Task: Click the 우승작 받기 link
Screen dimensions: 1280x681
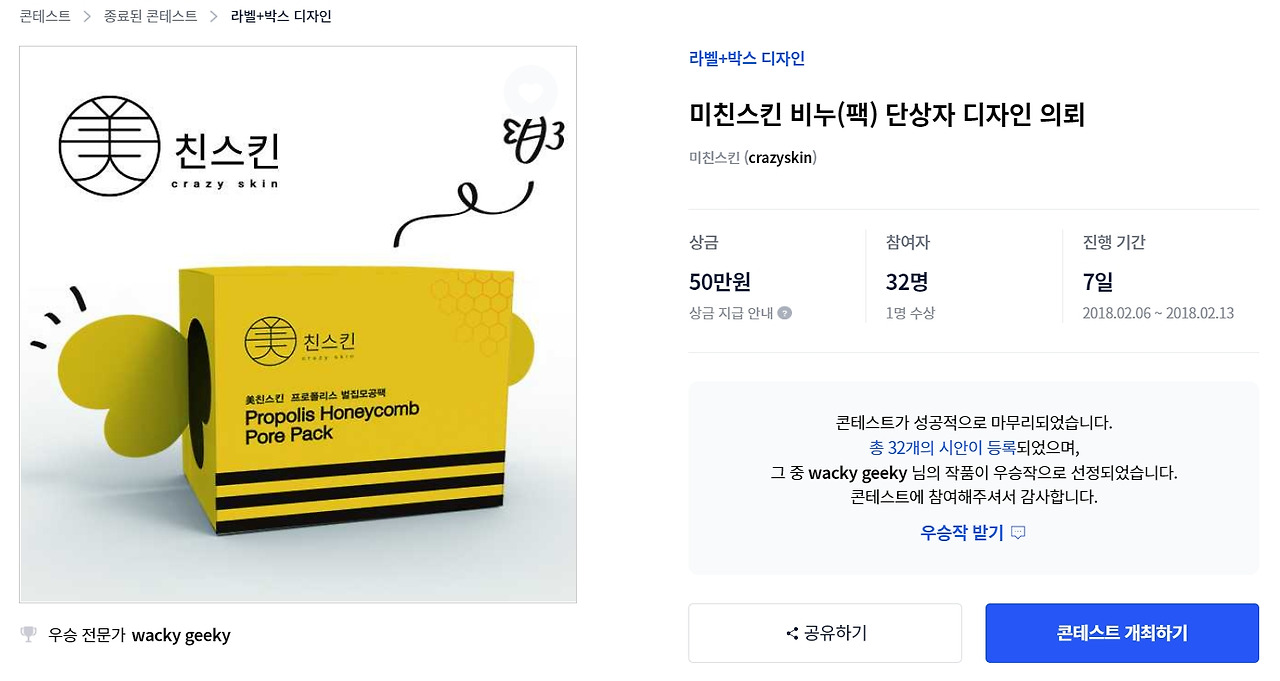Action: pyautogui.click(x=961, y=533)
